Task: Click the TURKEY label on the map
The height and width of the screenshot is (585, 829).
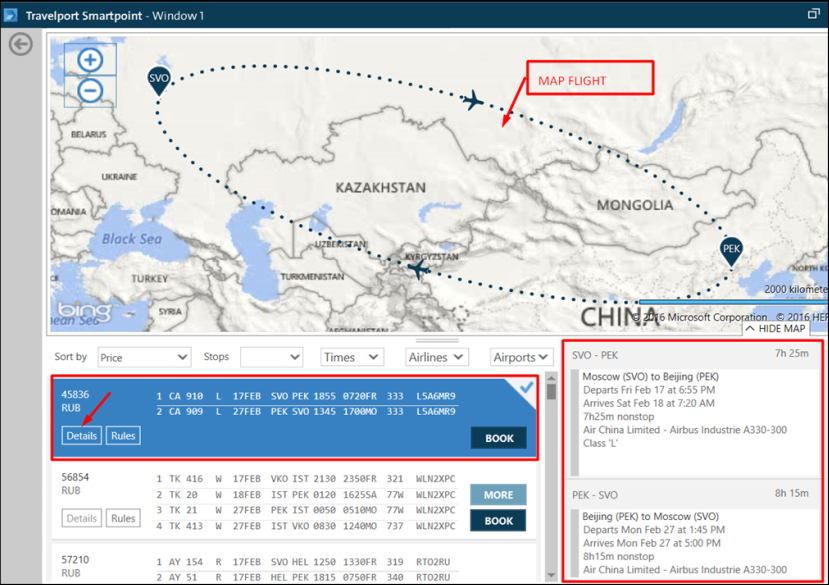Action: [150, 279]
